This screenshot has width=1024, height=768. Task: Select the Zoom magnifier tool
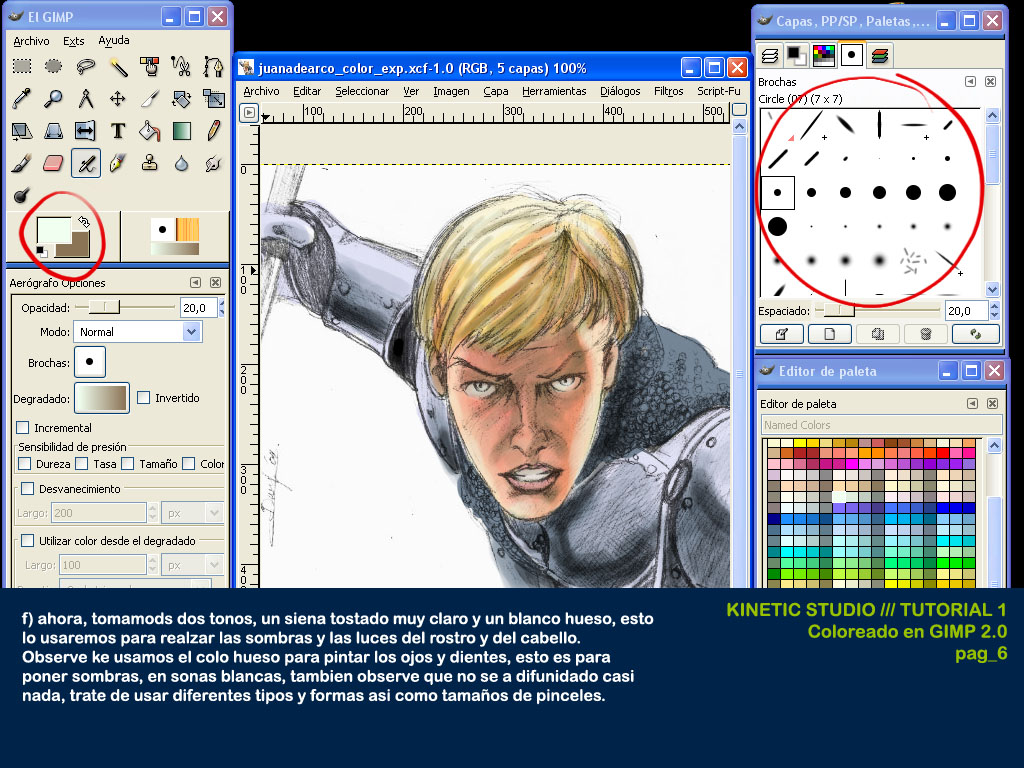[x=54, y=99]
